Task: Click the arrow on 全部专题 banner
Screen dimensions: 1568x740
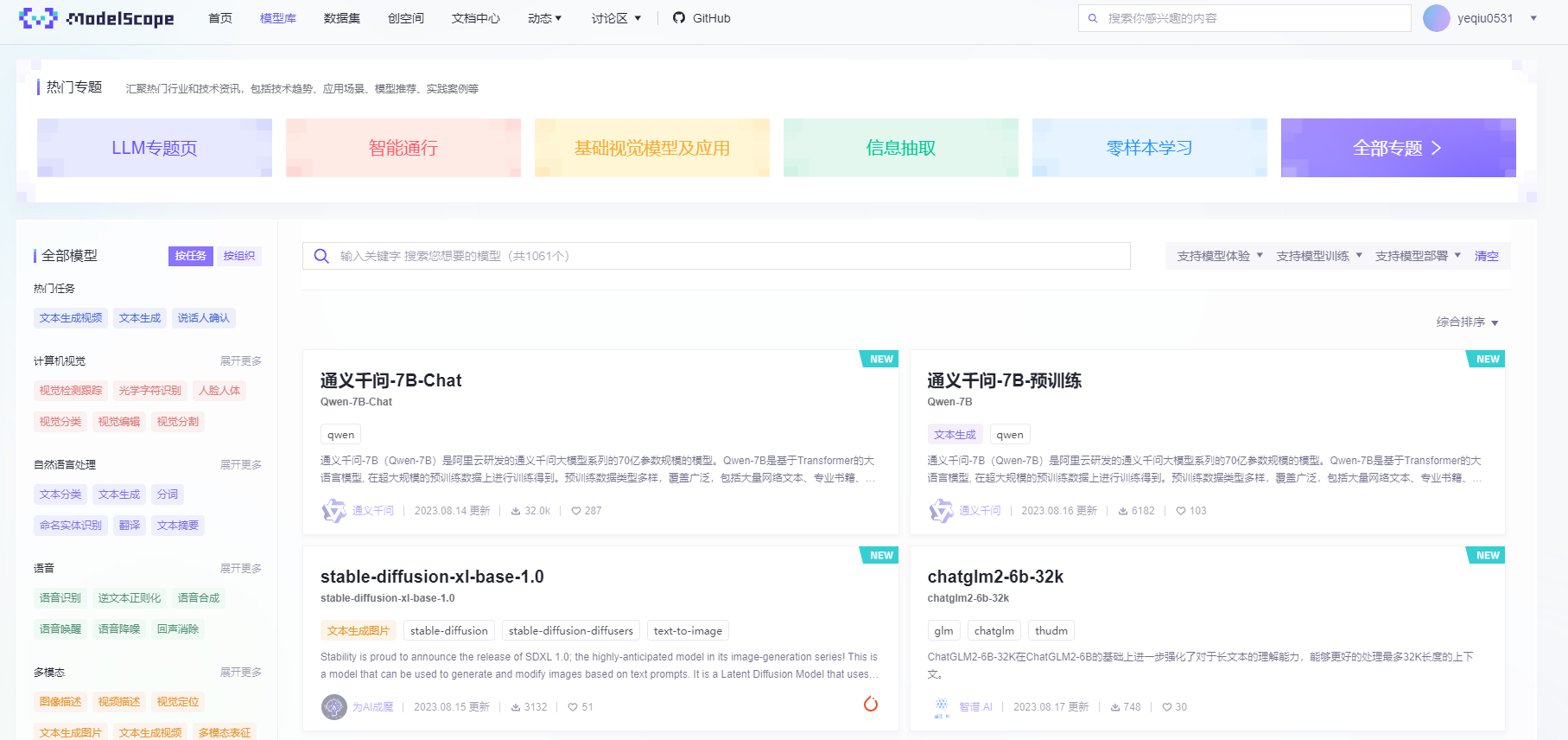Action: pyautogui.click(x=1437, y=148)
